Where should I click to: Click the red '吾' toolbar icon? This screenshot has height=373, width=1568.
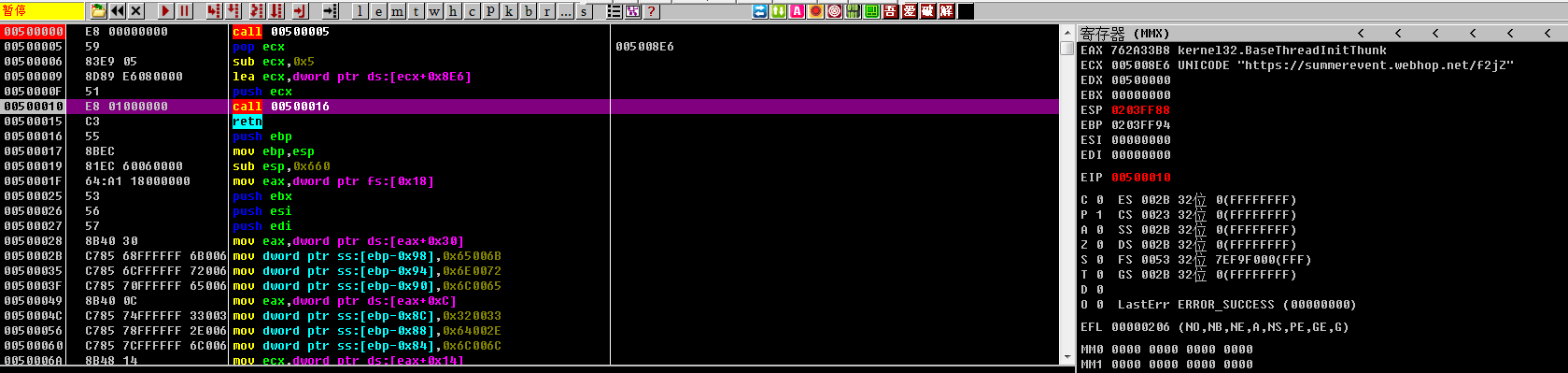891,11
